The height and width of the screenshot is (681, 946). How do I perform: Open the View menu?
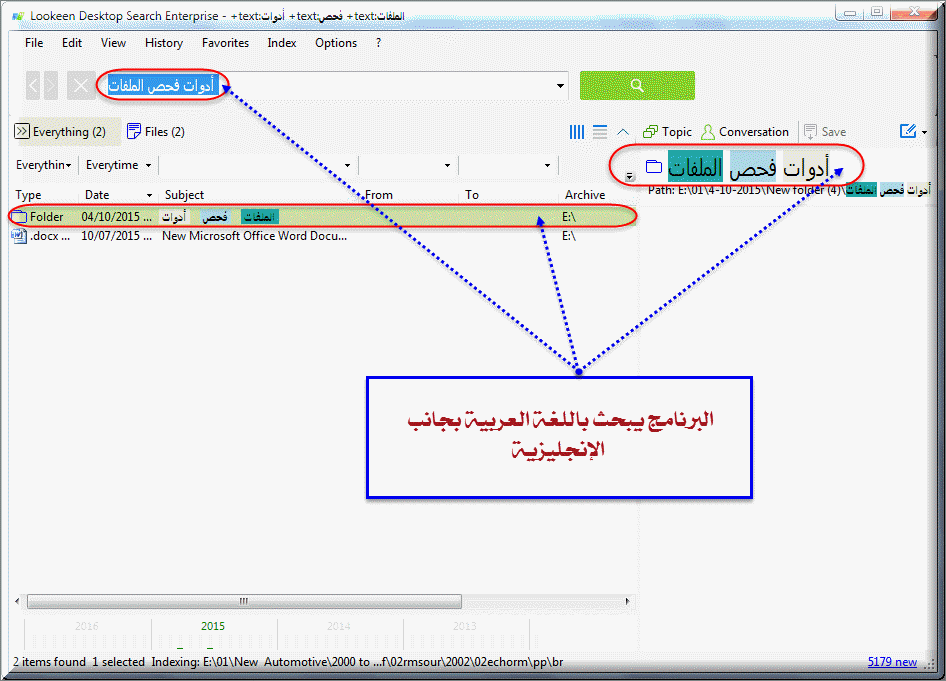click(x=113, y=43)
